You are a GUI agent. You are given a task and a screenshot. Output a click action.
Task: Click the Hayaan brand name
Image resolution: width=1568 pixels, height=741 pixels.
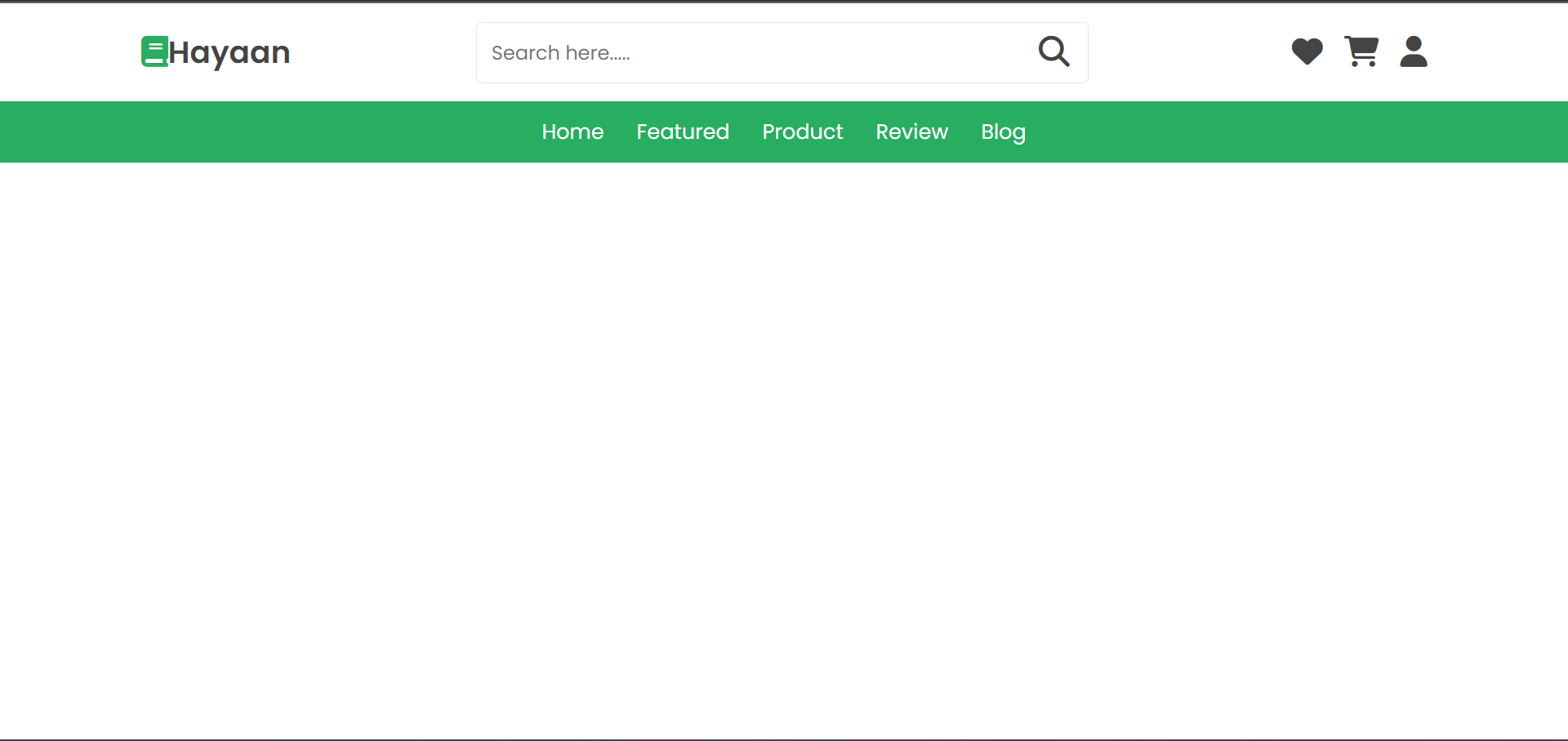click(x=229, y=53)
